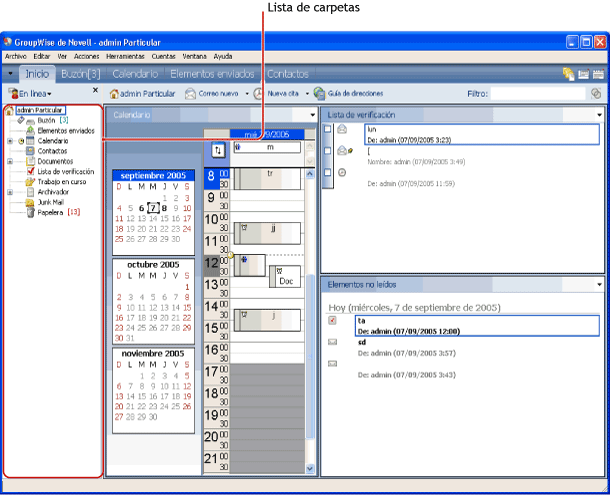The image size is (610, 495).
Task: Click the day-view scrollbar up arrow
Action: (310, 174)
